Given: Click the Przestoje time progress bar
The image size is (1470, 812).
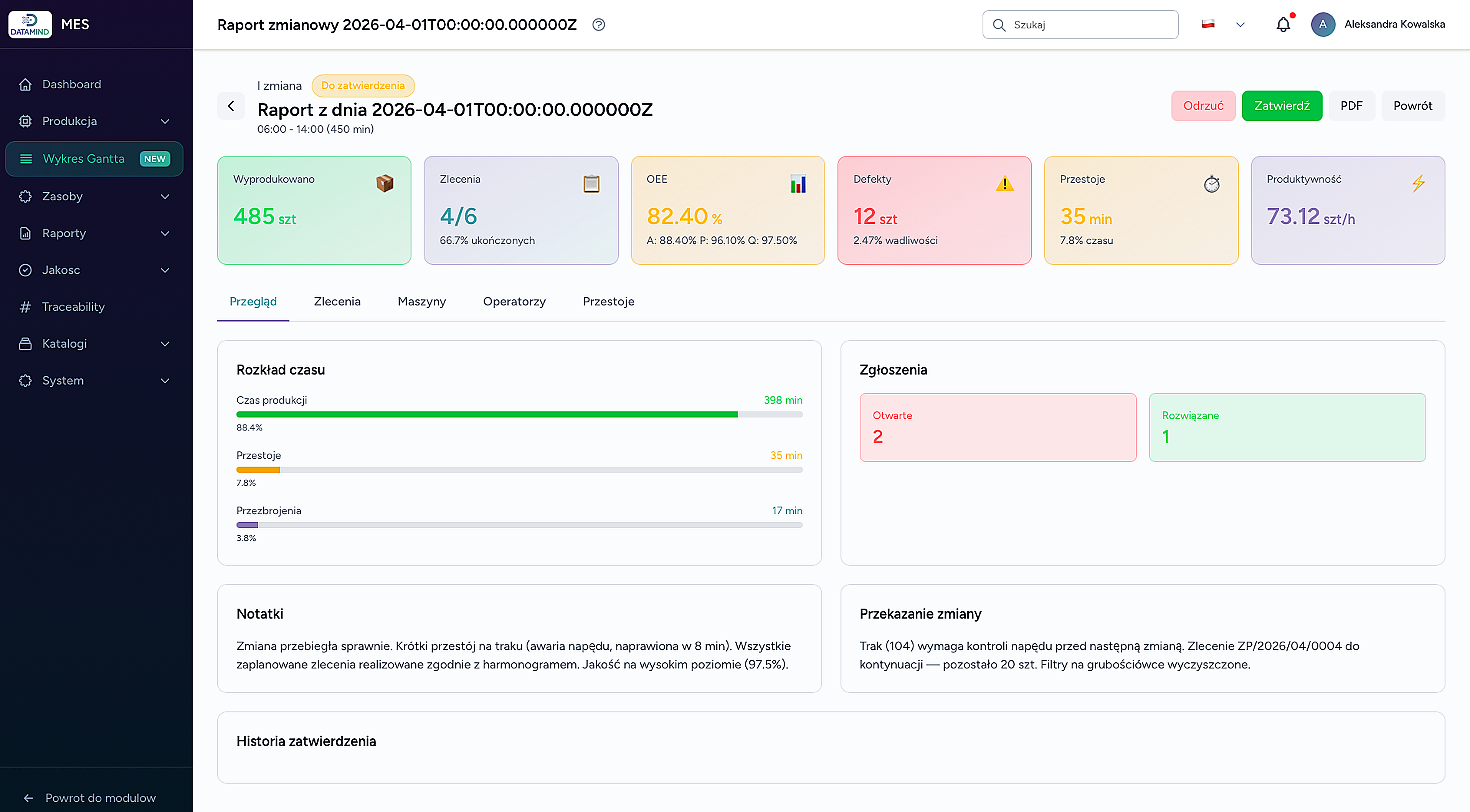Looking at the screenshot, I should 519,470.
